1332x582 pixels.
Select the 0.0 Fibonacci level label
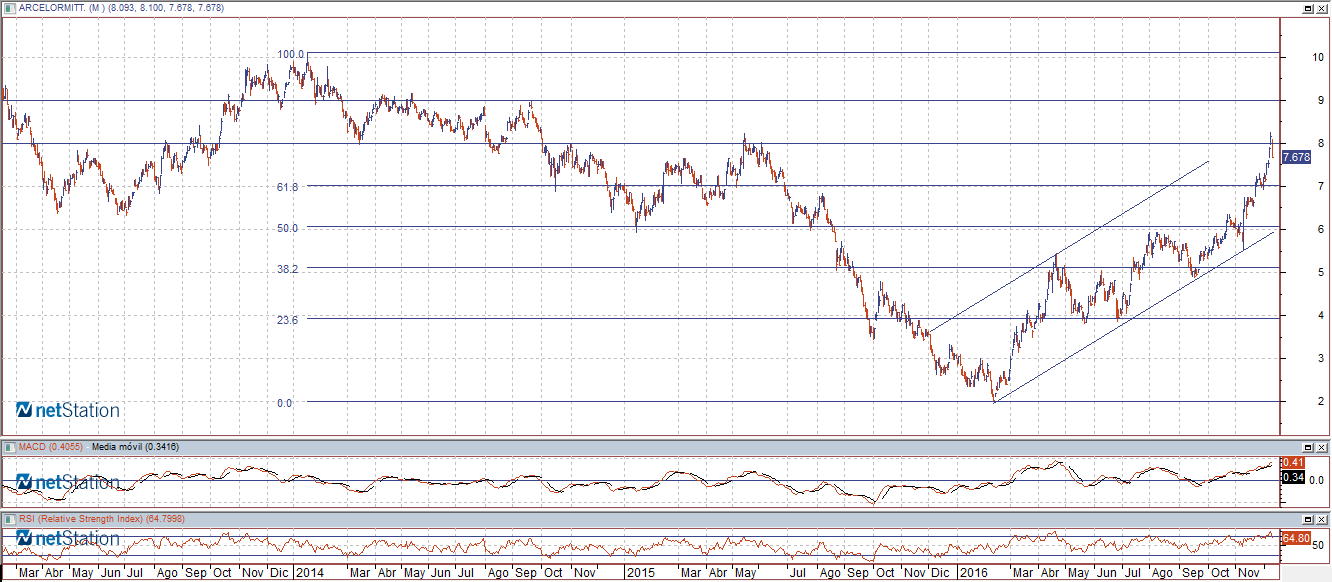point(284,403)
